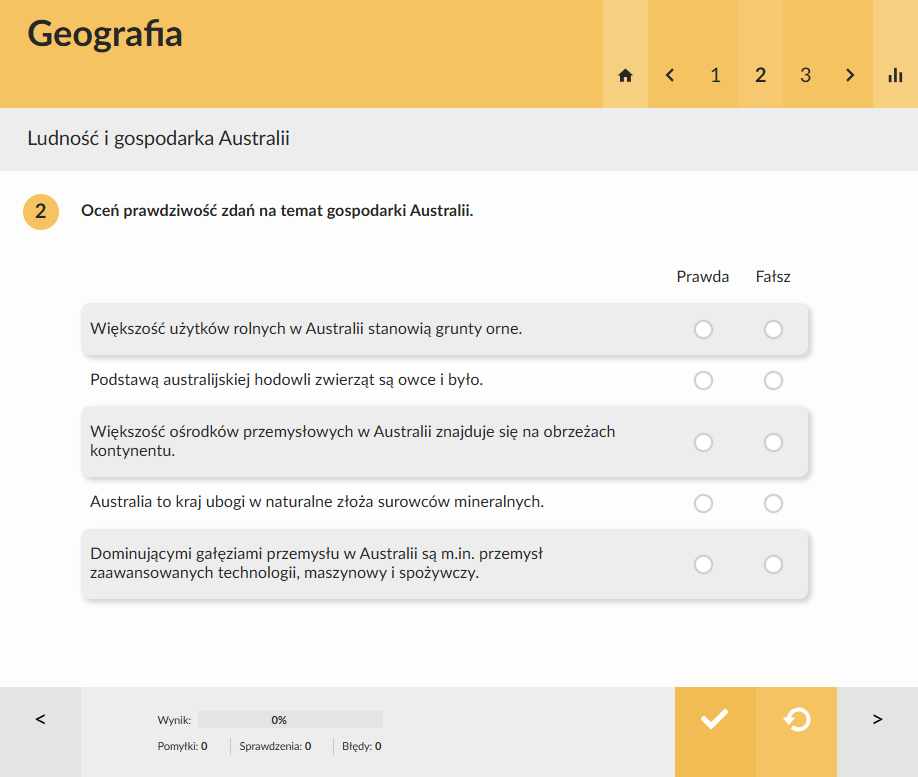
Task: Select Prawda for industrial centers on coast
Action: pos(703,442)
